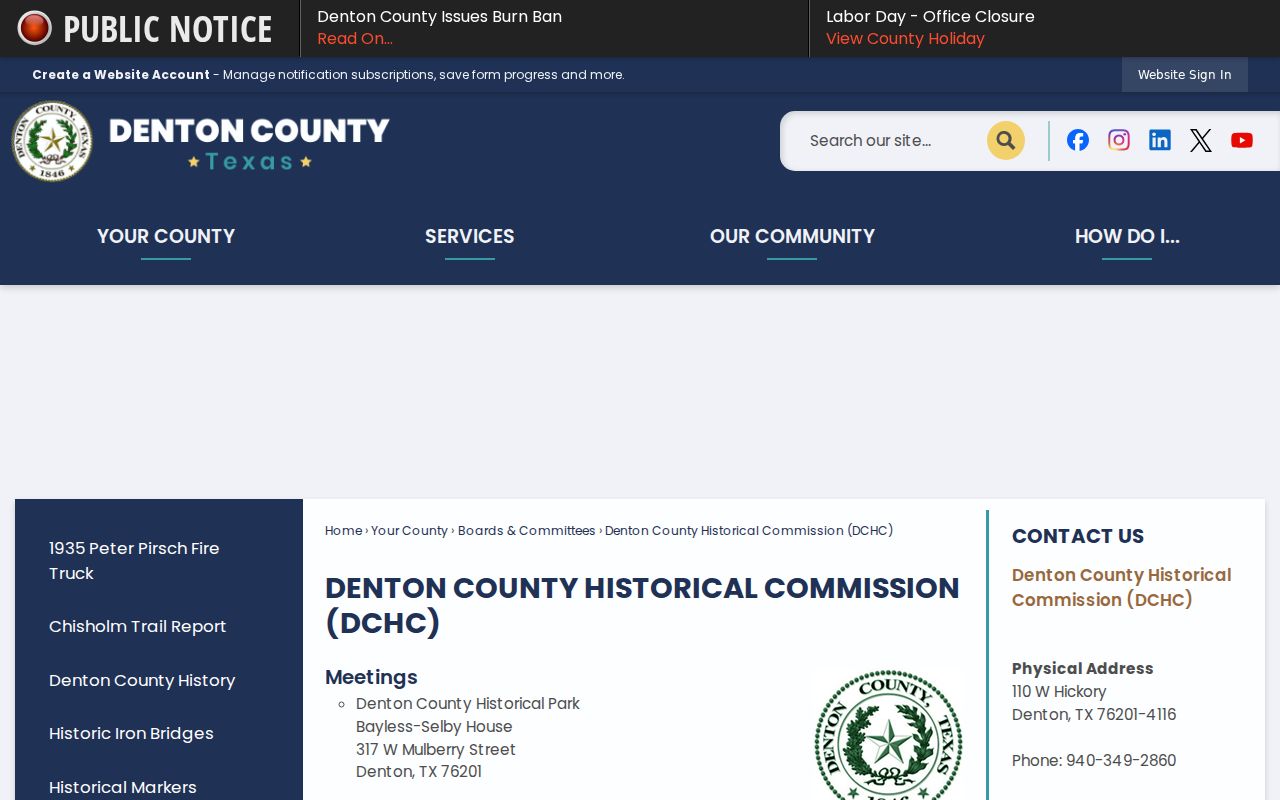Open the Your County menu
The image size is (1280, 800).
(166, 237)
